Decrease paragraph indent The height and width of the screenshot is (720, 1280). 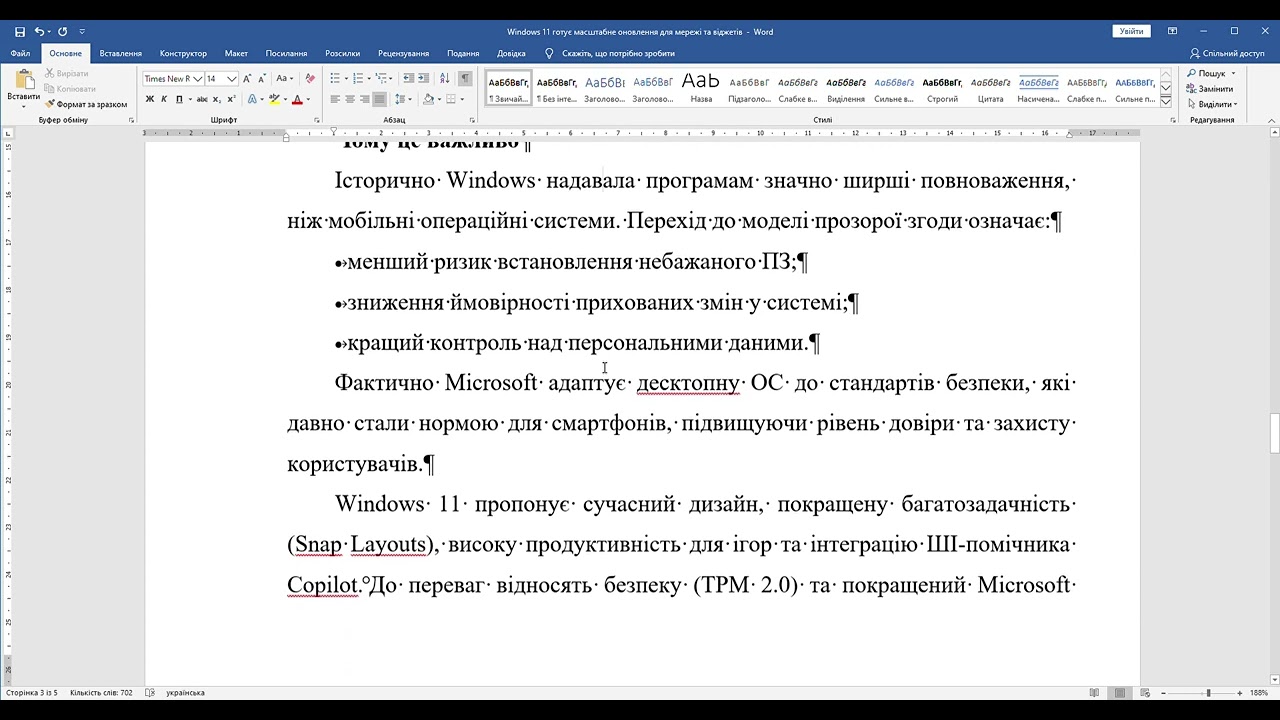point(409,78)
